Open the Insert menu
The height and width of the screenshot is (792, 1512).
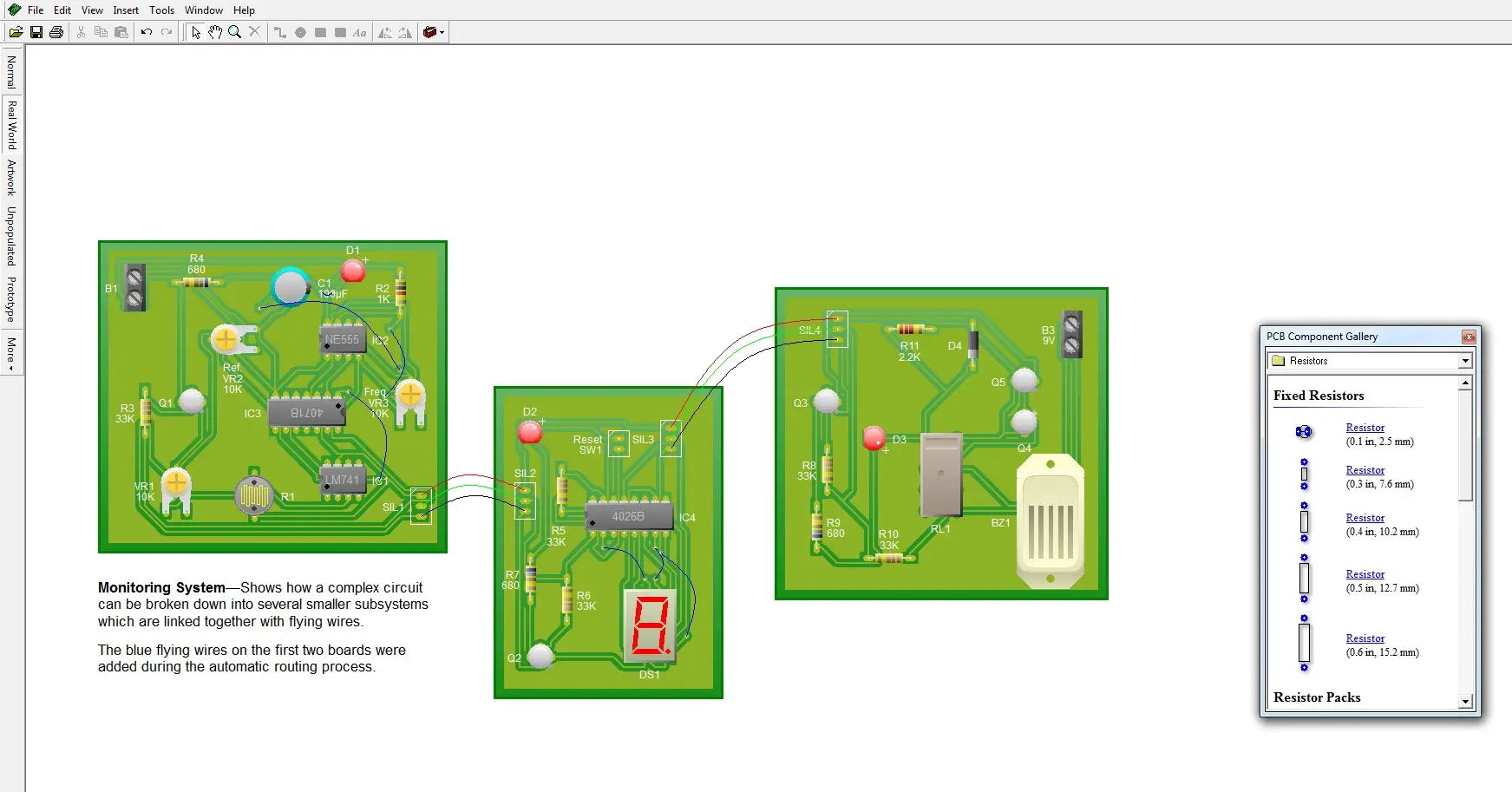(x=126, y=10)
